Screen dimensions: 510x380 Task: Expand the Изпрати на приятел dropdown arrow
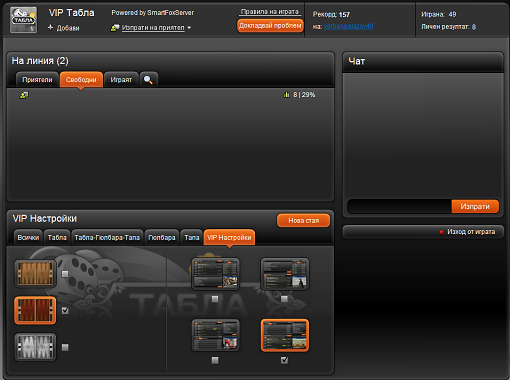[x=189, y=28]
